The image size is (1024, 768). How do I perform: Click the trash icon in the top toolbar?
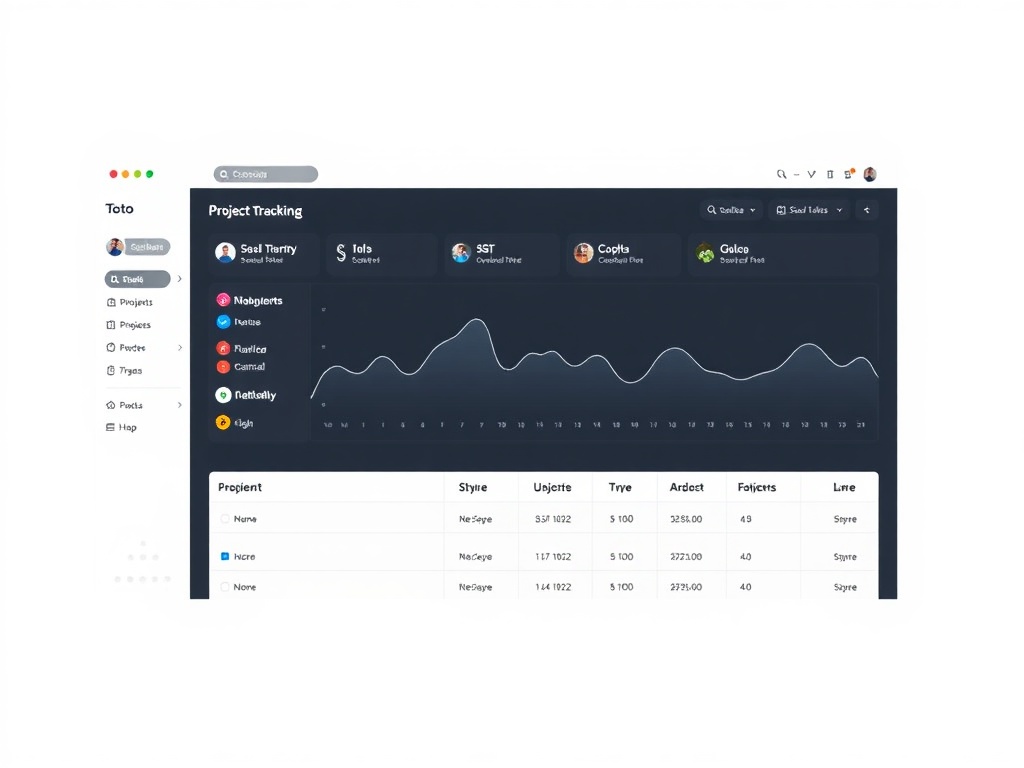coord(830,174)
